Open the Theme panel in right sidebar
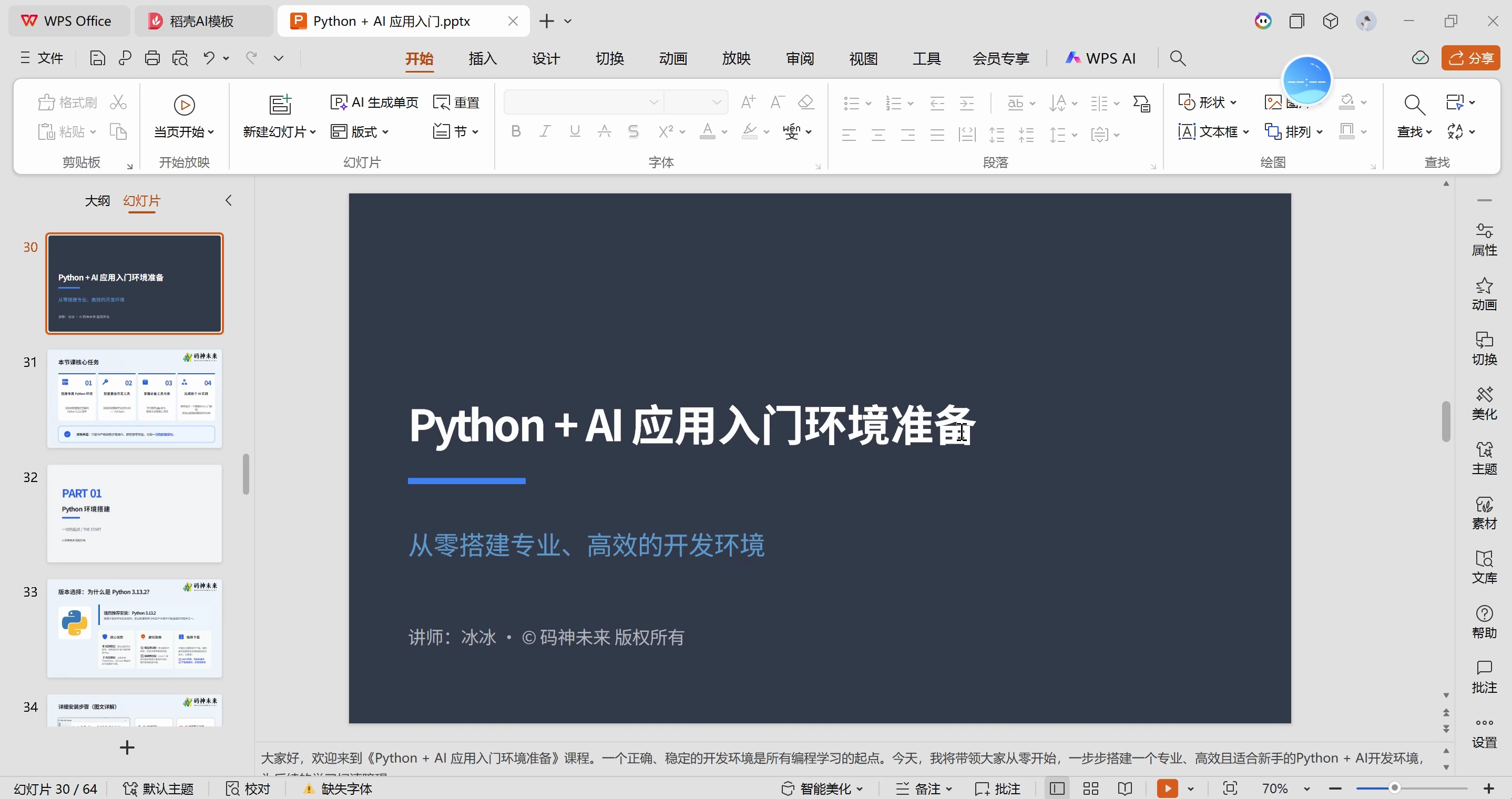The height and width of the screenshot is (799, 1512). click(1485, 458)
